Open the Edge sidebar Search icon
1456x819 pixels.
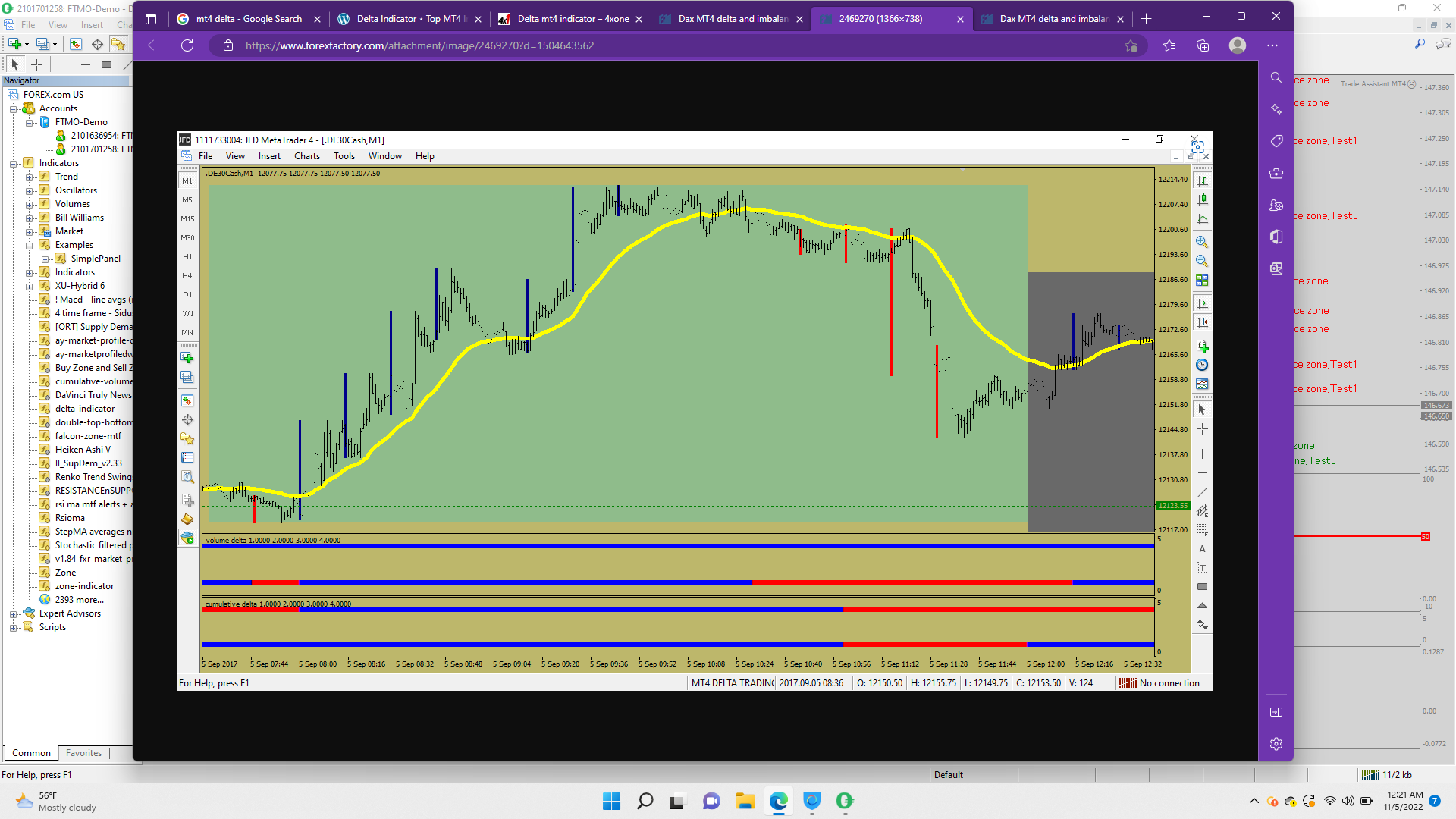[x=1276, y=77]
